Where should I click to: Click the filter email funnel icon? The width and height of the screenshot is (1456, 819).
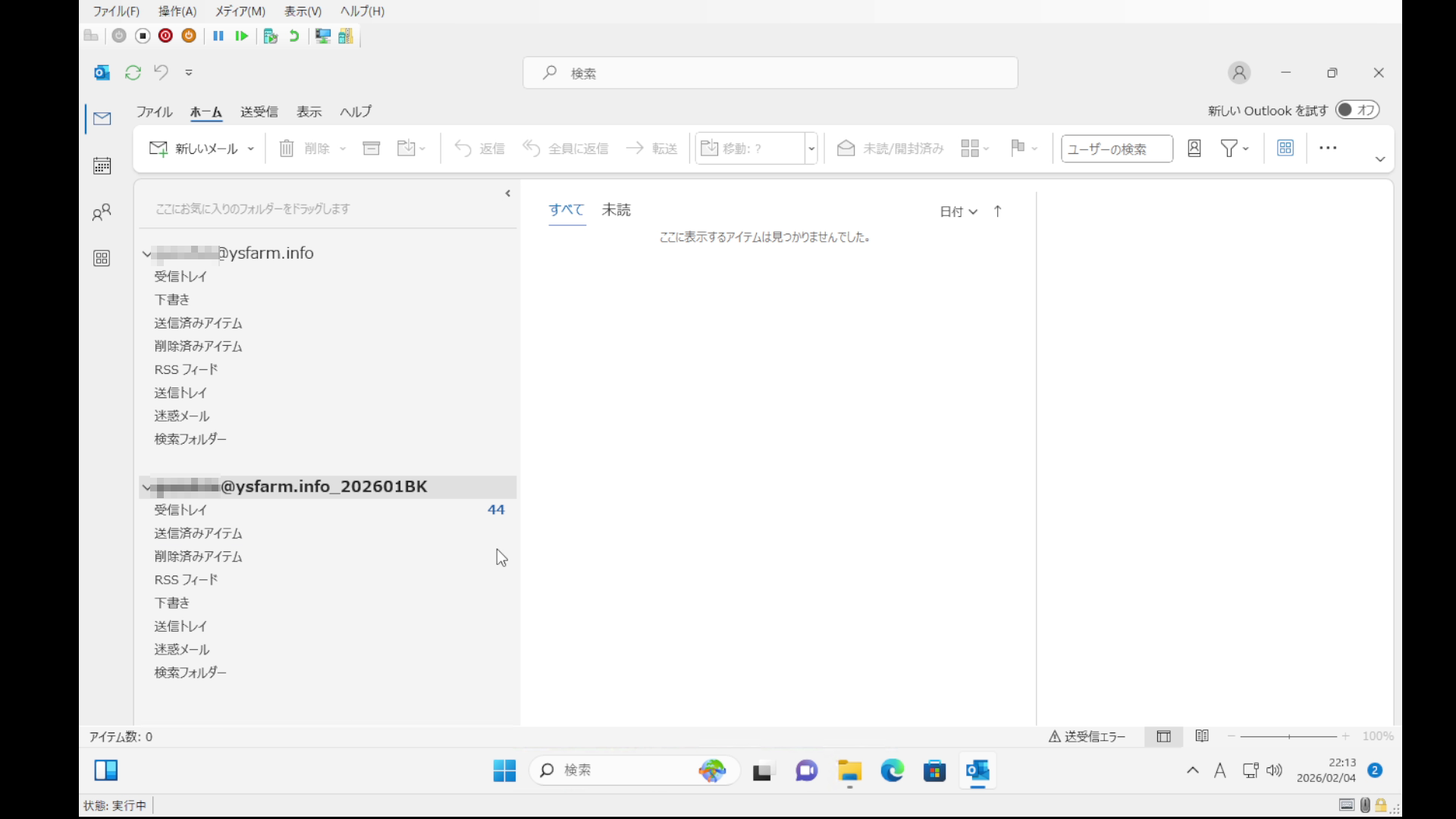point(1228,149)
